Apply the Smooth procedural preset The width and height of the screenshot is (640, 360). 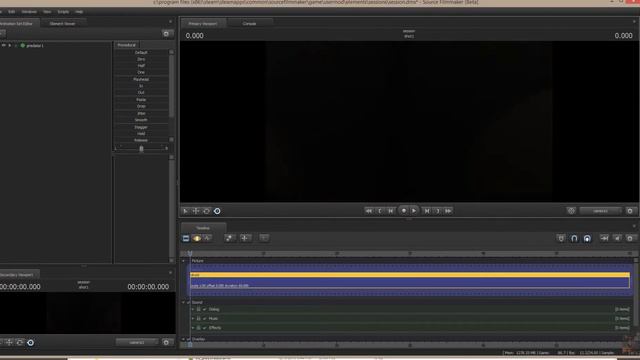pyautogui.click(x=141, y=120)
